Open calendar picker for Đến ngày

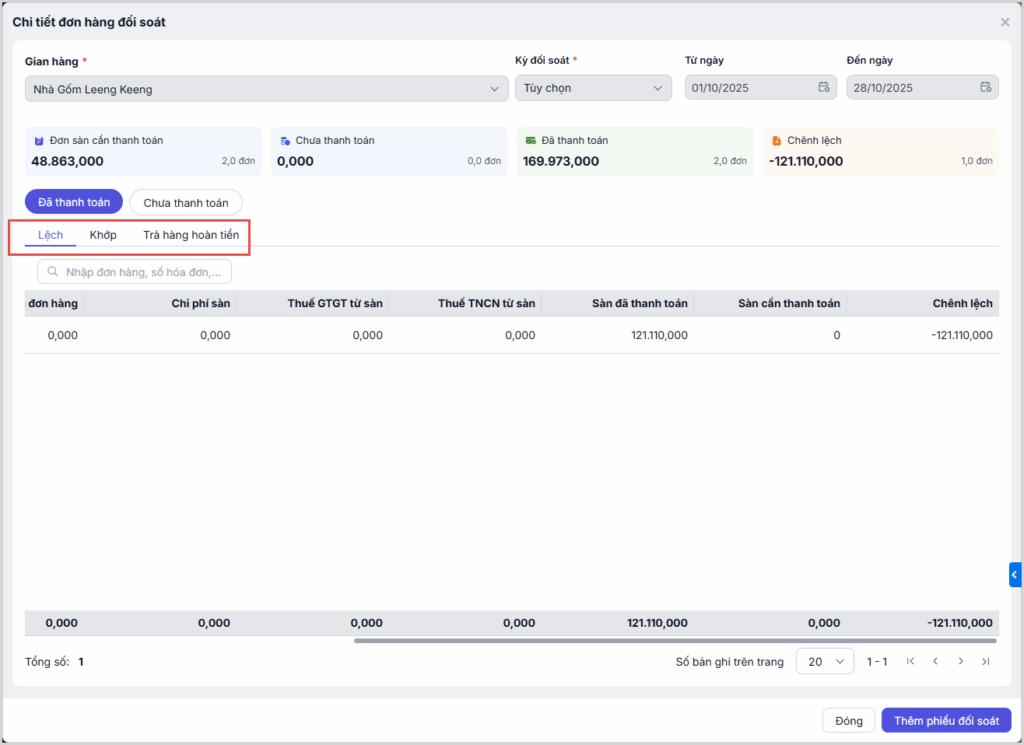(x=986, y=88)
